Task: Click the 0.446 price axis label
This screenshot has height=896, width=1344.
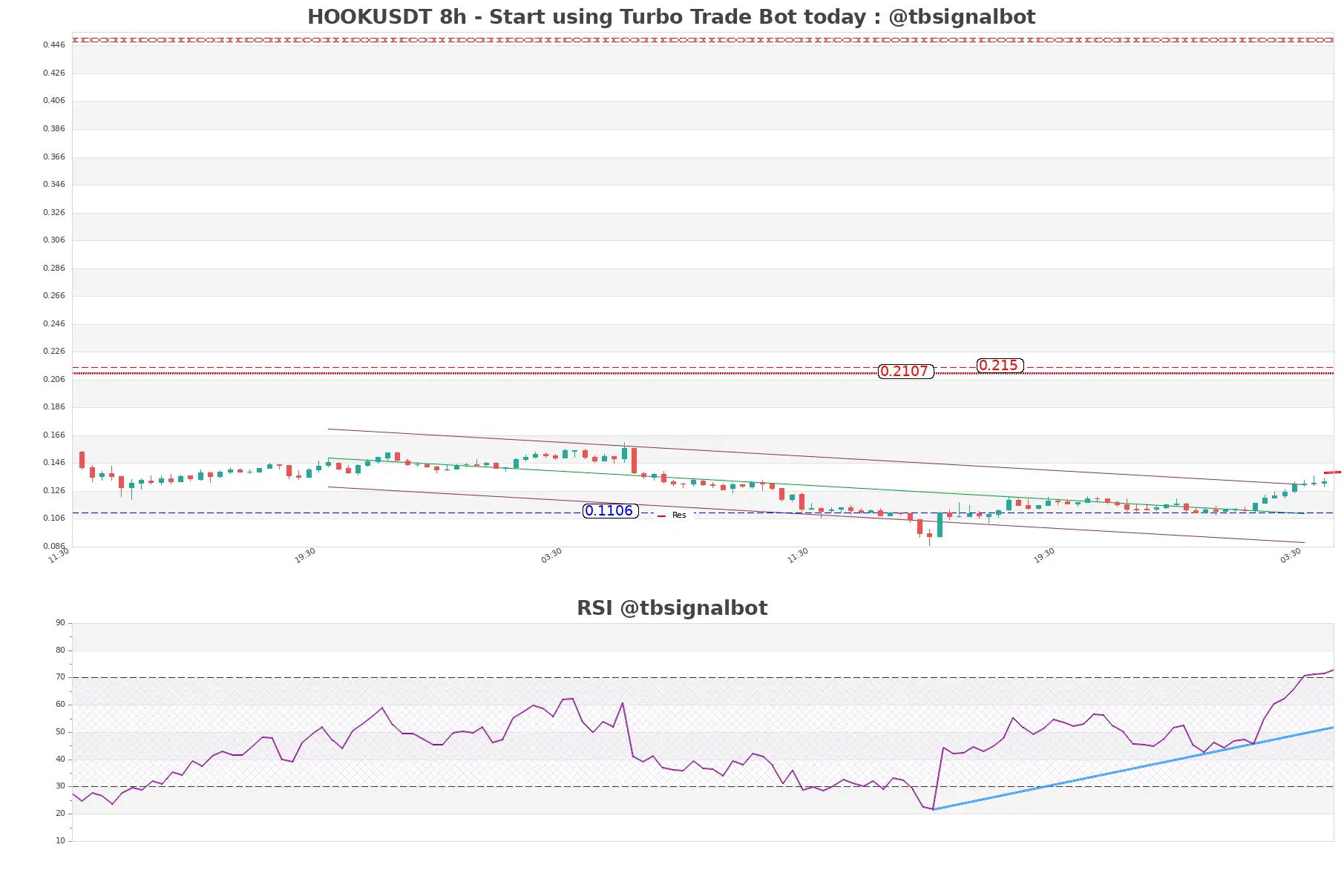Action: tap(53, 45)
